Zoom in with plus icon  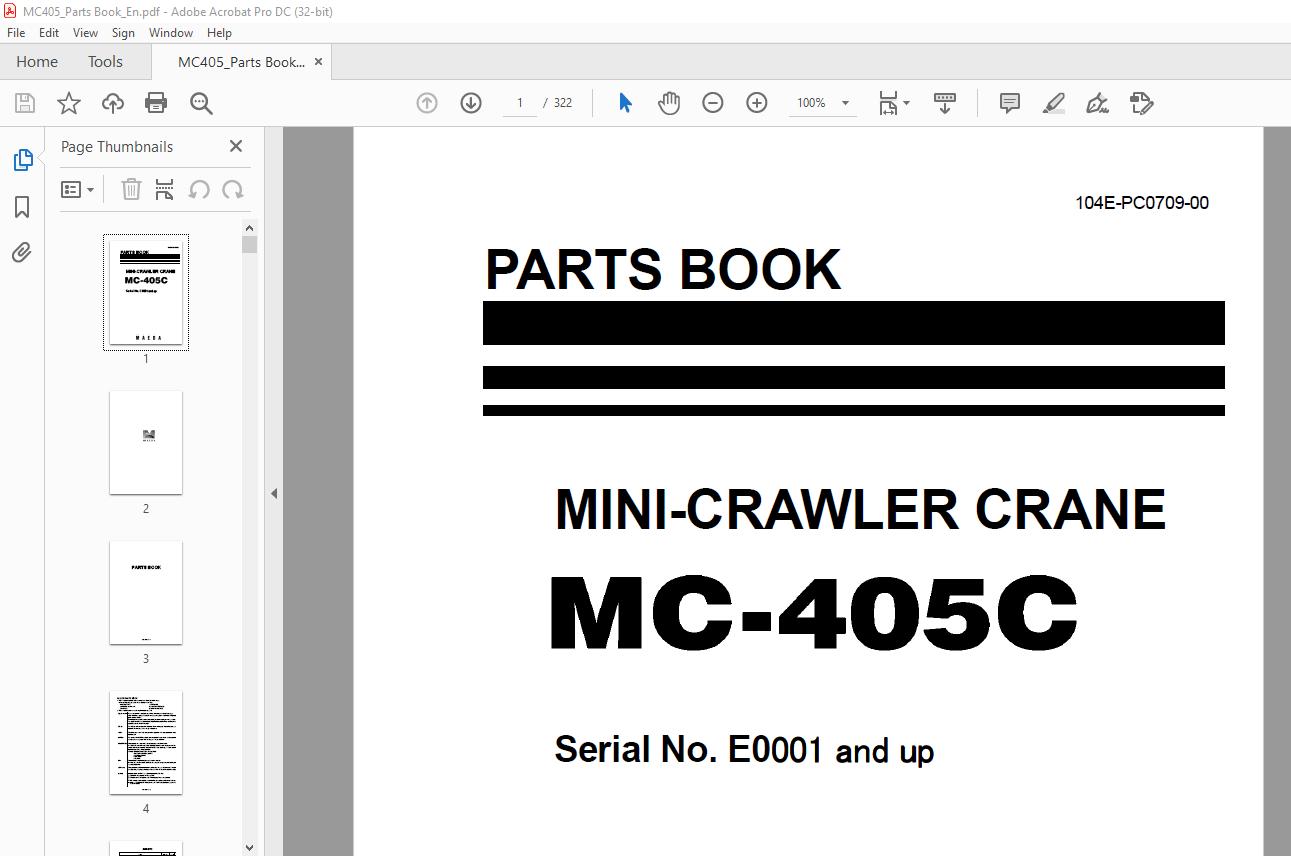(757, 103)
